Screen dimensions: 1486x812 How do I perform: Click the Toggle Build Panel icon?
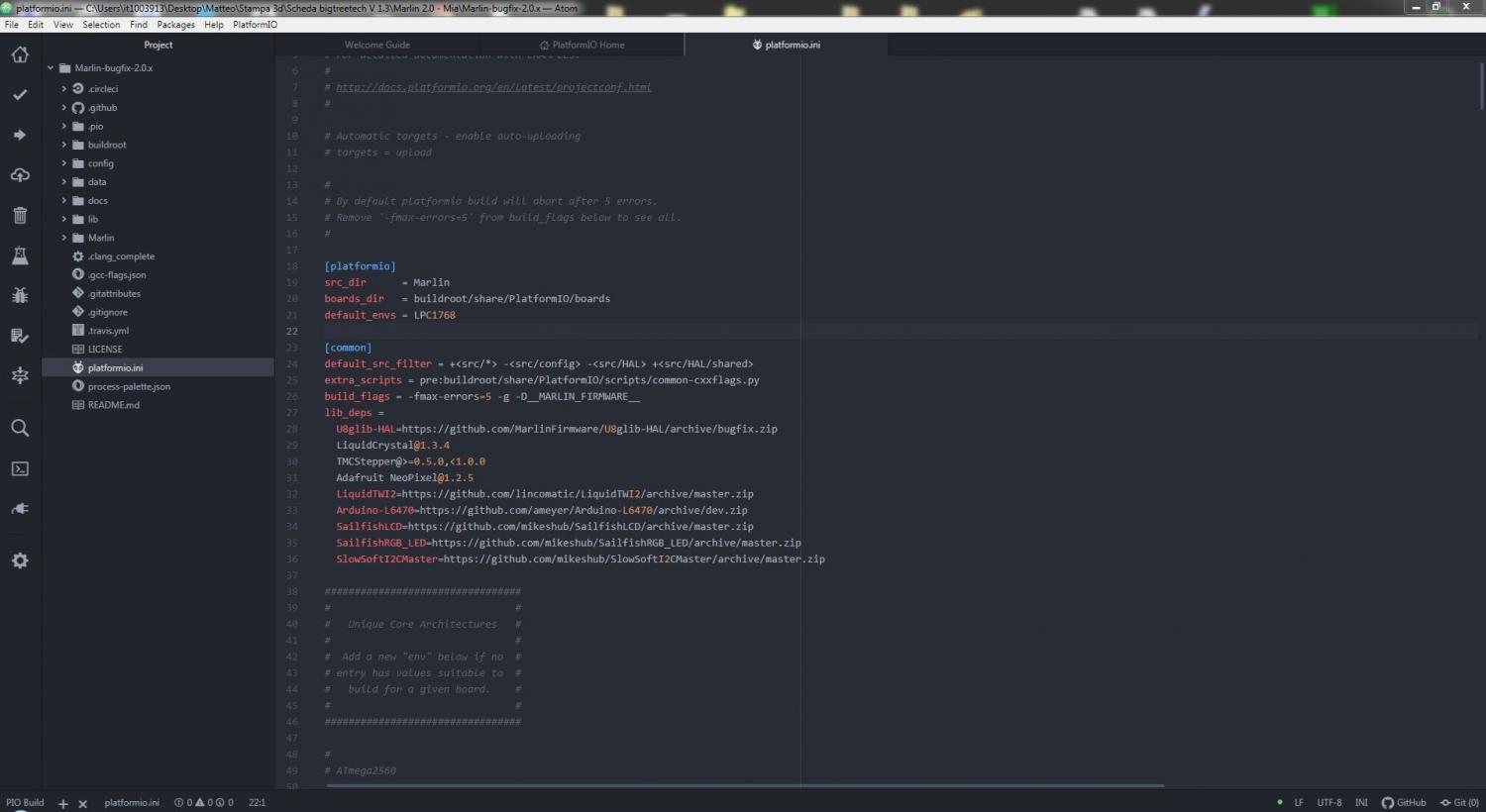(20, 375)
